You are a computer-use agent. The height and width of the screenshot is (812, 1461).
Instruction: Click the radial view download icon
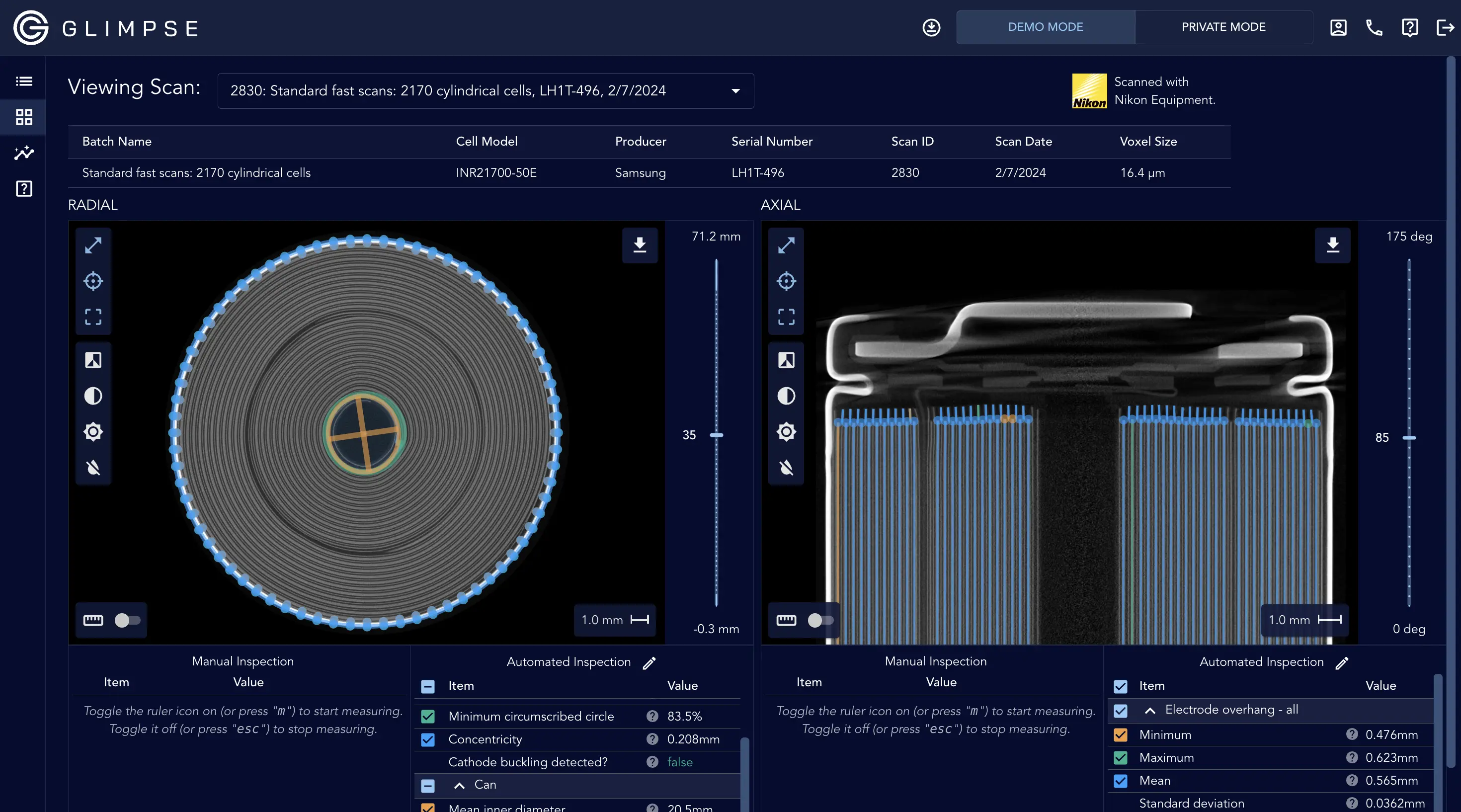click(640, 245)
